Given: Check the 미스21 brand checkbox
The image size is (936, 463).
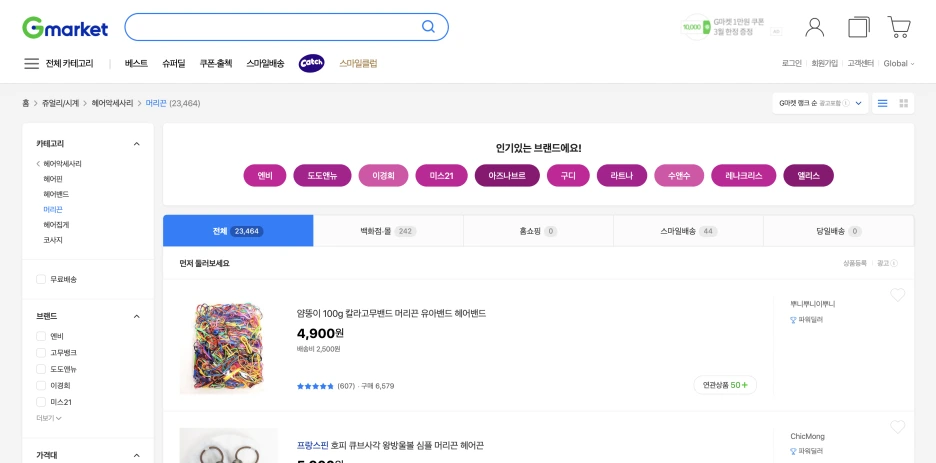Looking at the screenshot, I should click(41, 402).
